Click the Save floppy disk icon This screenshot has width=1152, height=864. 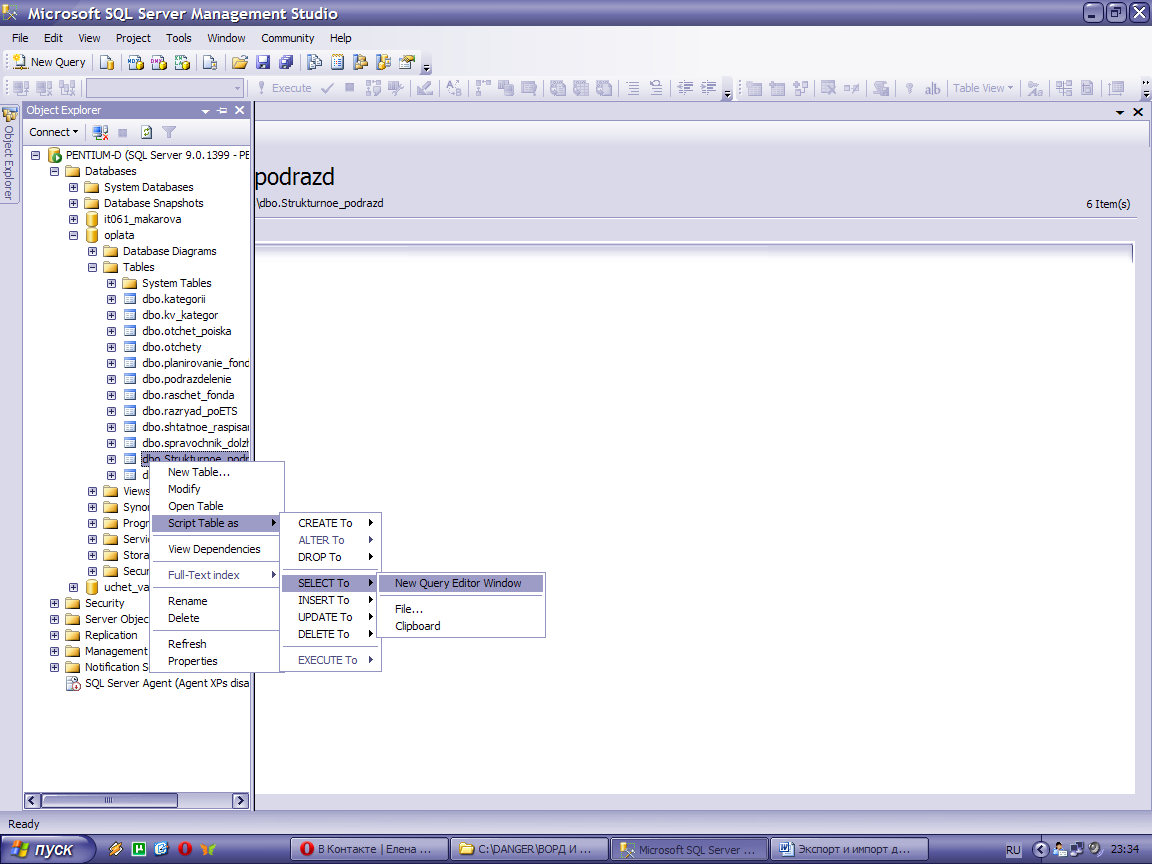point(263,62)
